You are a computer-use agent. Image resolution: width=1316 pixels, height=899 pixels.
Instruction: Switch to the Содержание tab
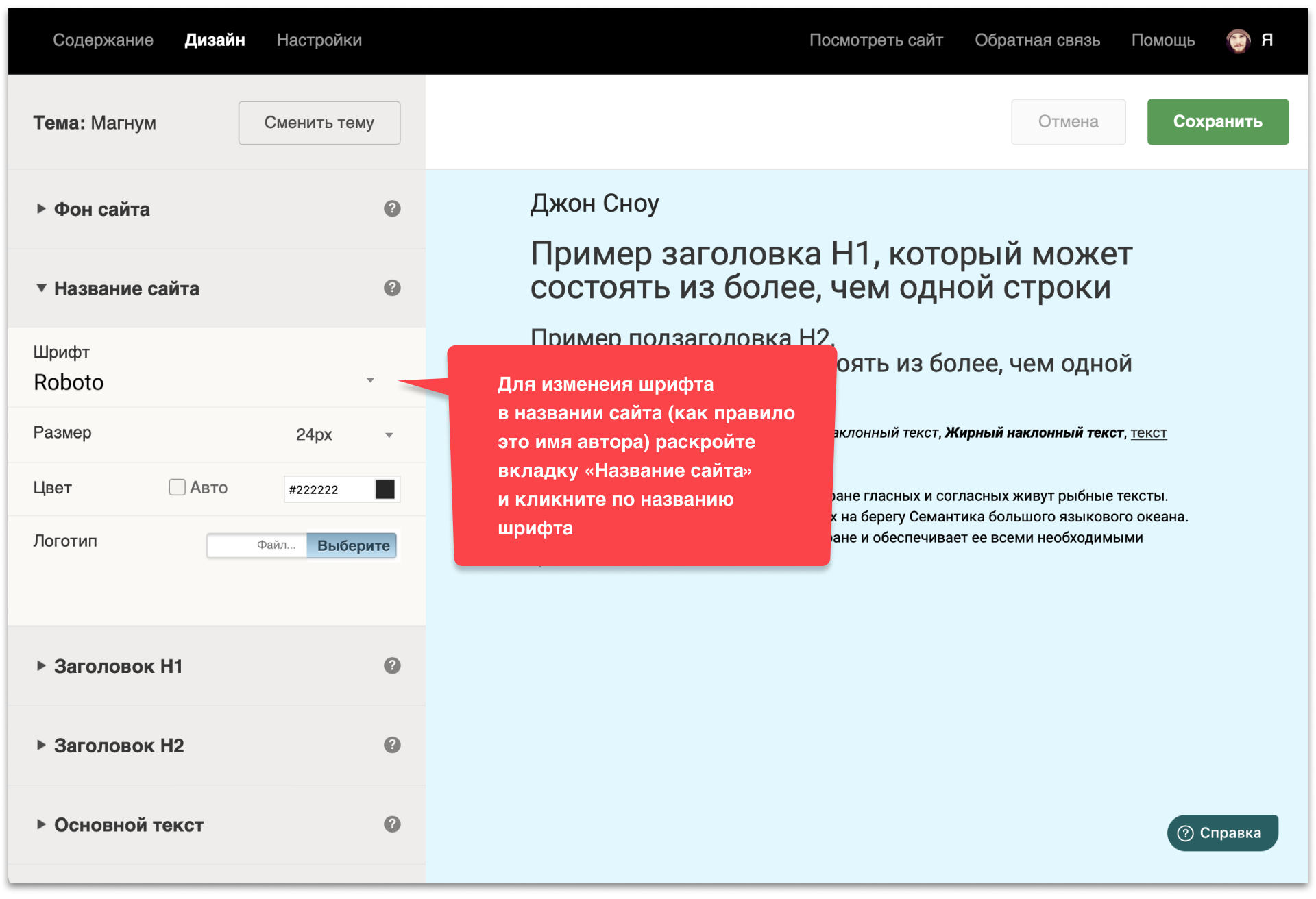point(103,40)
